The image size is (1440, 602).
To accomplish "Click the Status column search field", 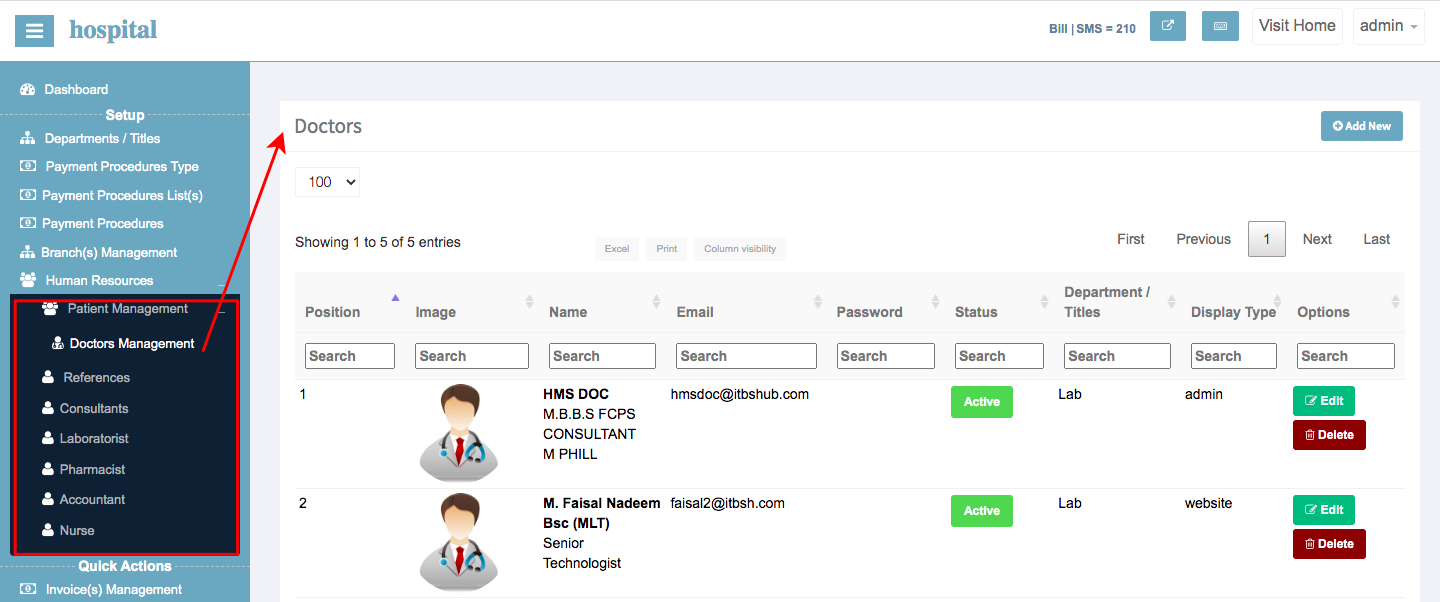I will [999, 356].
